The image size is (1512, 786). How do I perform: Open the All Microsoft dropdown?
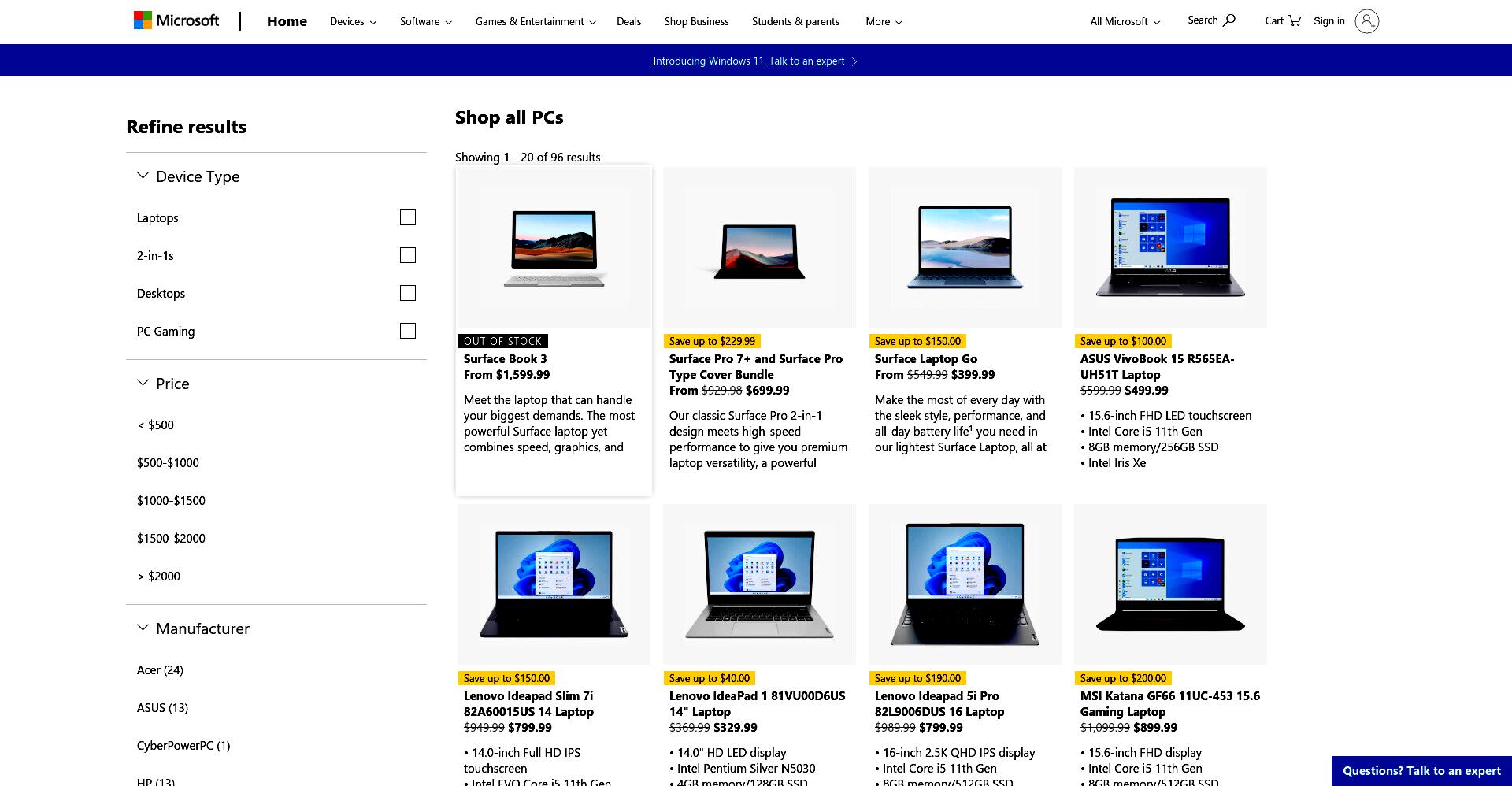point(1125,21)
